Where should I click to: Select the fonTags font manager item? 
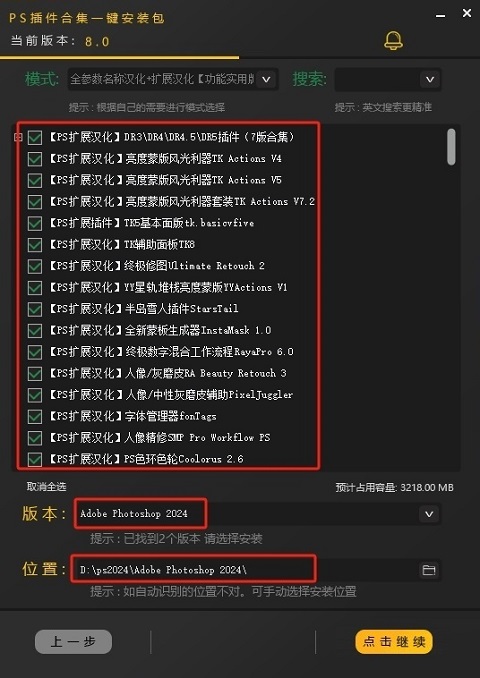tap(132, 416)
